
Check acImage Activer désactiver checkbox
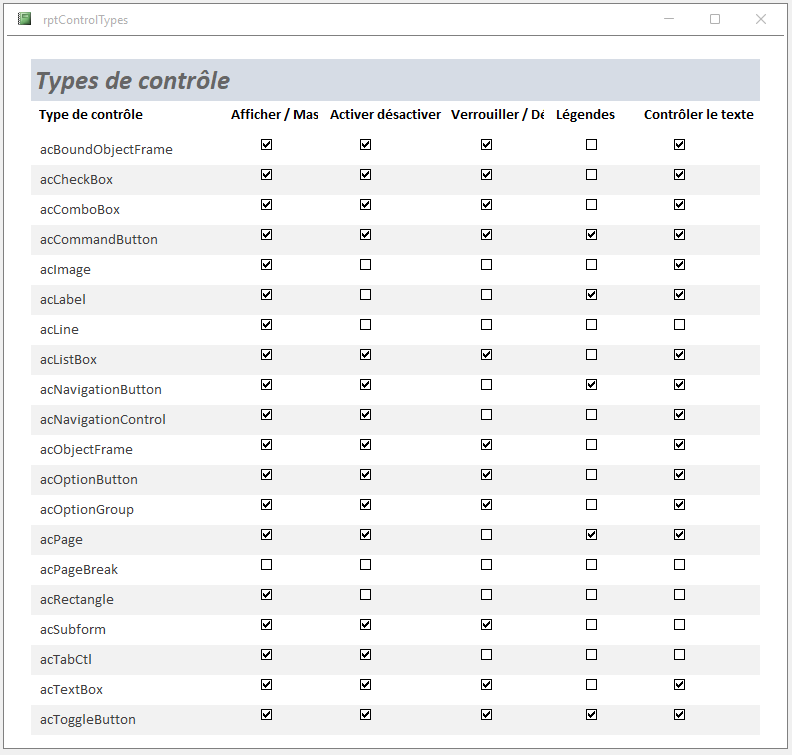point(366,265)
